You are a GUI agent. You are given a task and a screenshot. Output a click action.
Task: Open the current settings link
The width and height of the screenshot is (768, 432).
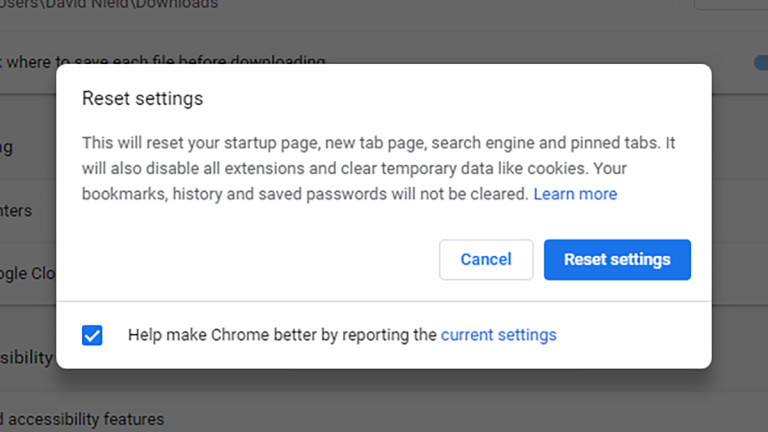(x=498, y=335)
